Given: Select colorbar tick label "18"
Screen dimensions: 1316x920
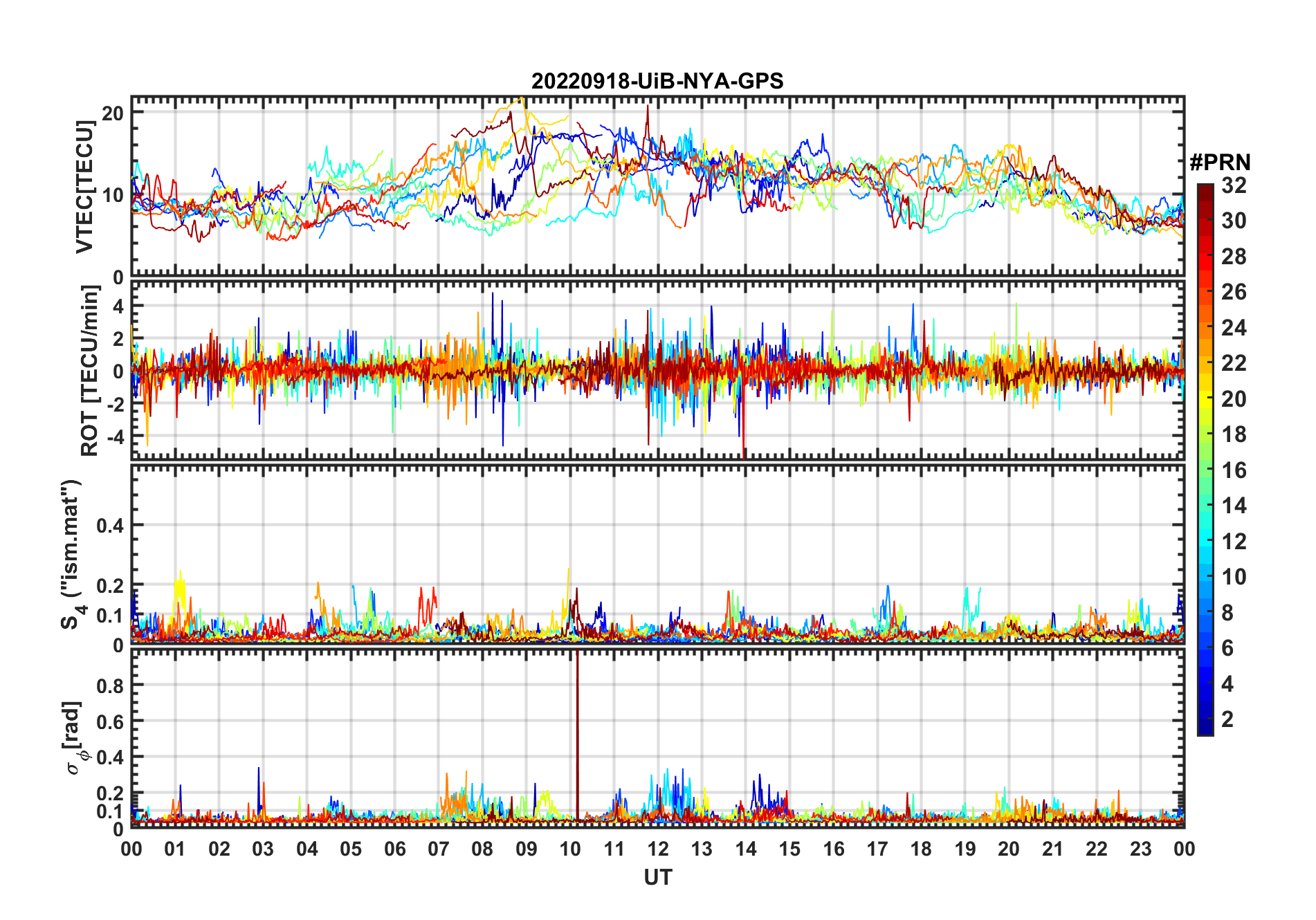Looking at the screenshot, I should coord(1234,434).
